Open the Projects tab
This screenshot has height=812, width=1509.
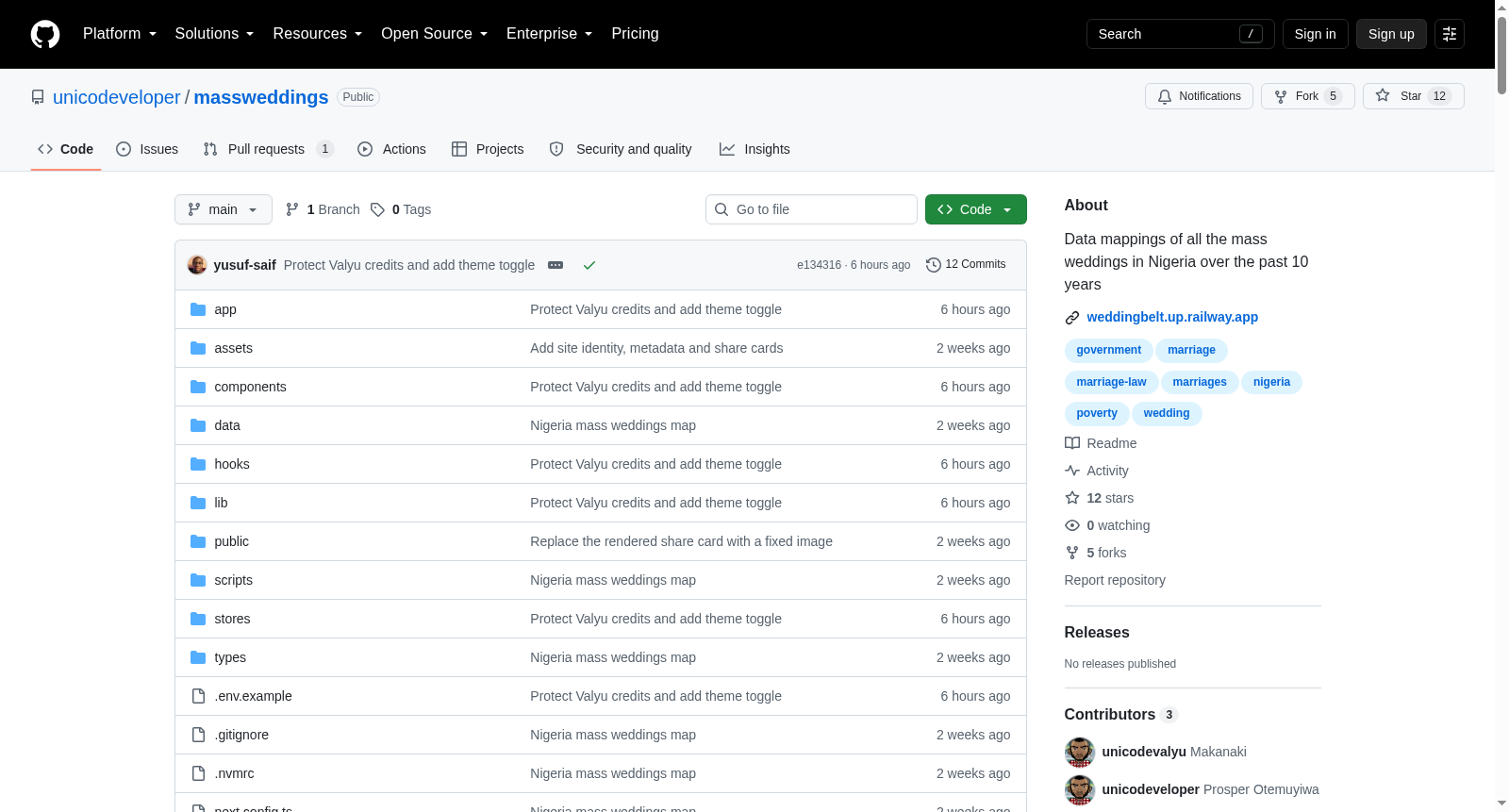[488, 149]
